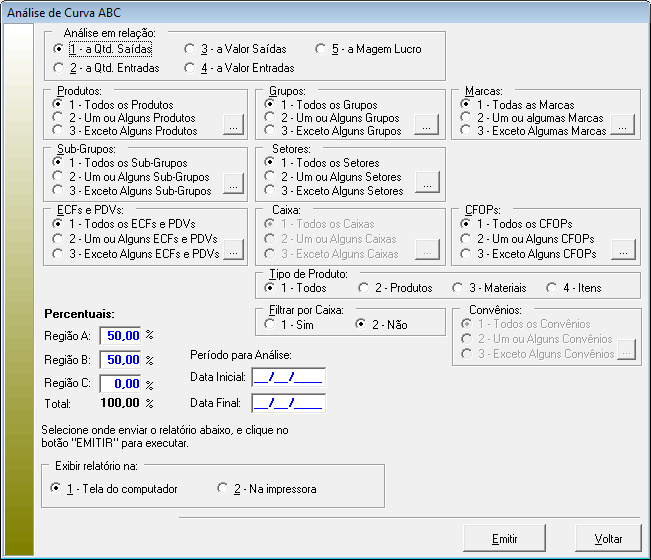Click the Voltar button

click(x=608, y=539)
